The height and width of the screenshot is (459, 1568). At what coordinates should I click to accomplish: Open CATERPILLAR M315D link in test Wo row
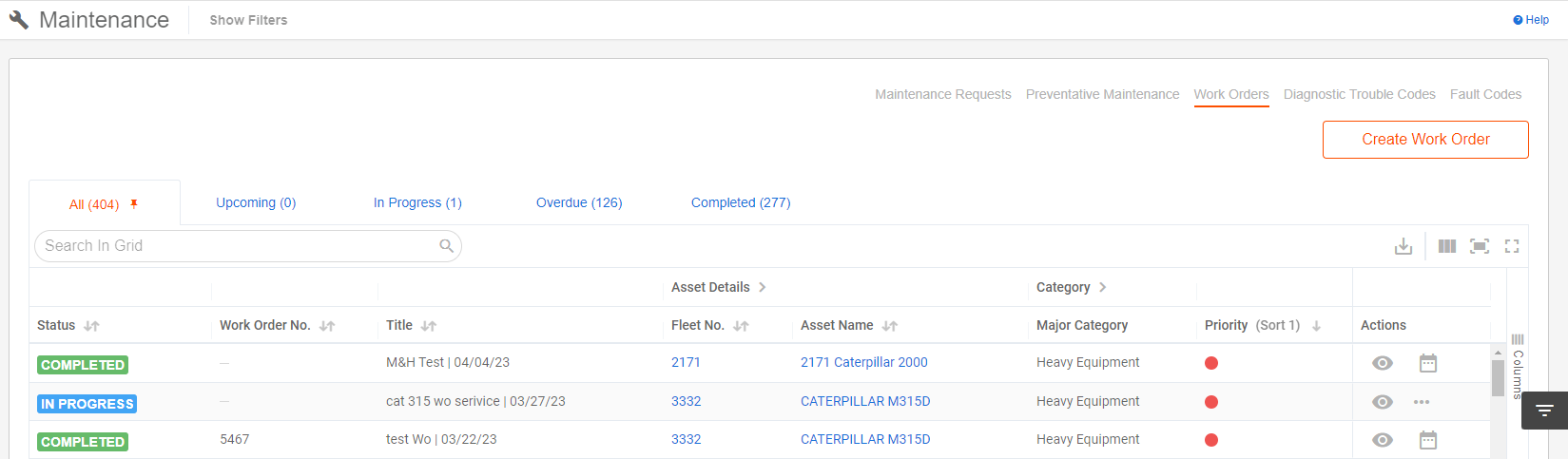pos(865,439)
